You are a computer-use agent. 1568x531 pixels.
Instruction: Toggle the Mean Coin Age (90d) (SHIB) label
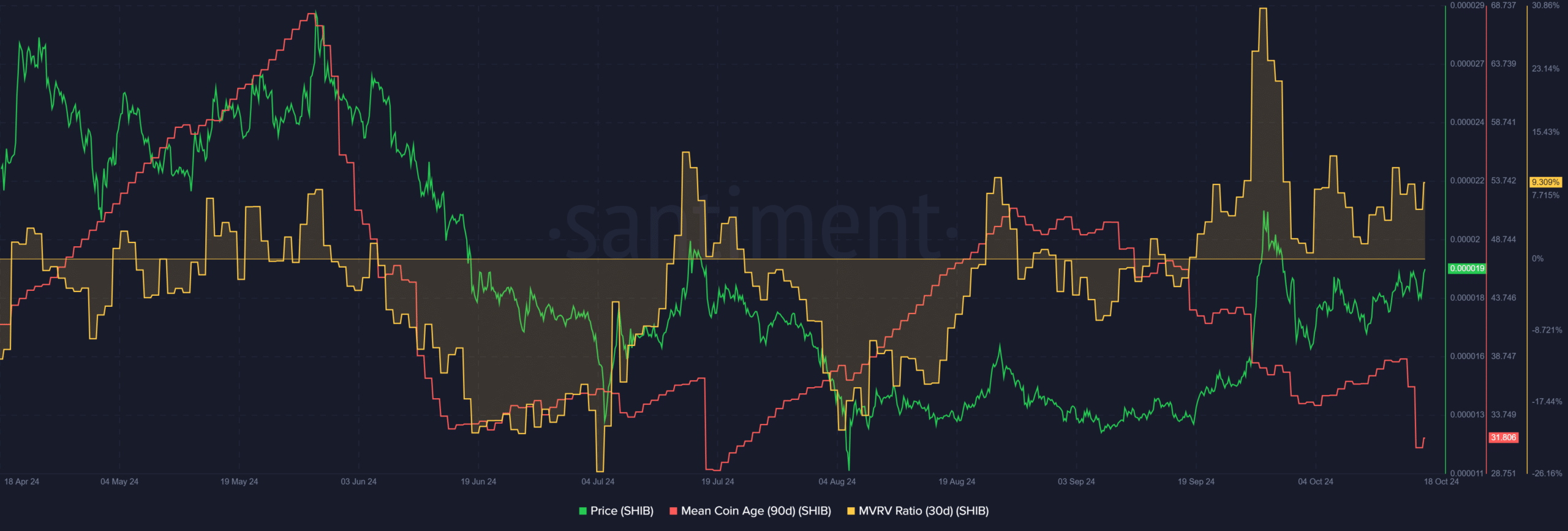tap(756, 511)
